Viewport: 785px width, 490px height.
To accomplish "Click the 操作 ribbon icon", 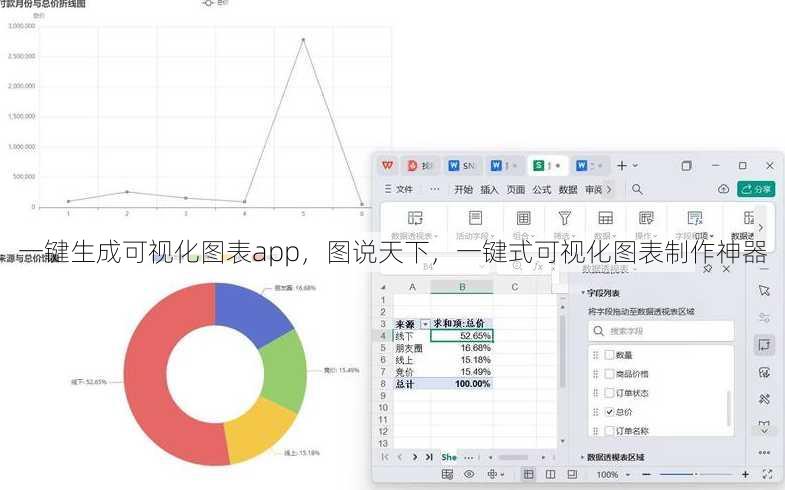I will tap(646, 218).
